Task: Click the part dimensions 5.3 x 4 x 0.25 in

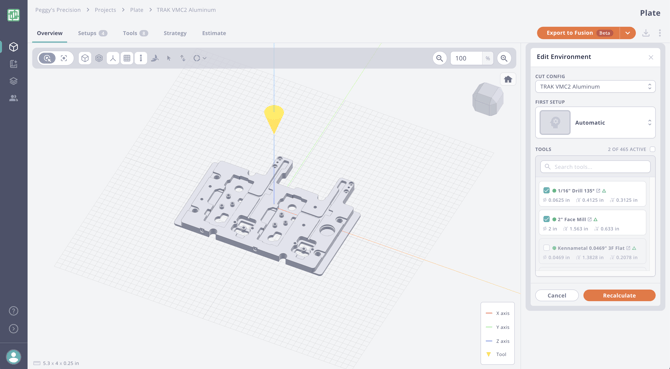Action: click(56, 363)
